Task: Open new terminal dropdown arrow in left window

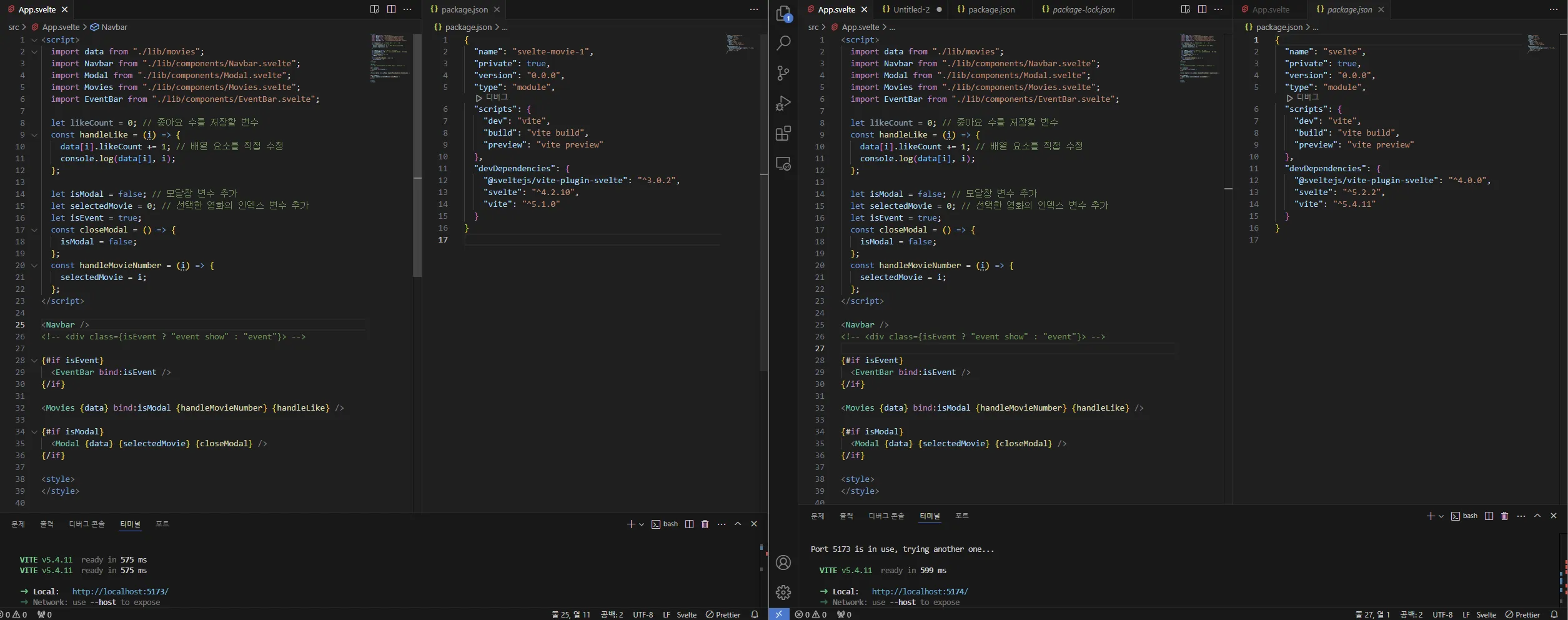Action: click(642, 524)
